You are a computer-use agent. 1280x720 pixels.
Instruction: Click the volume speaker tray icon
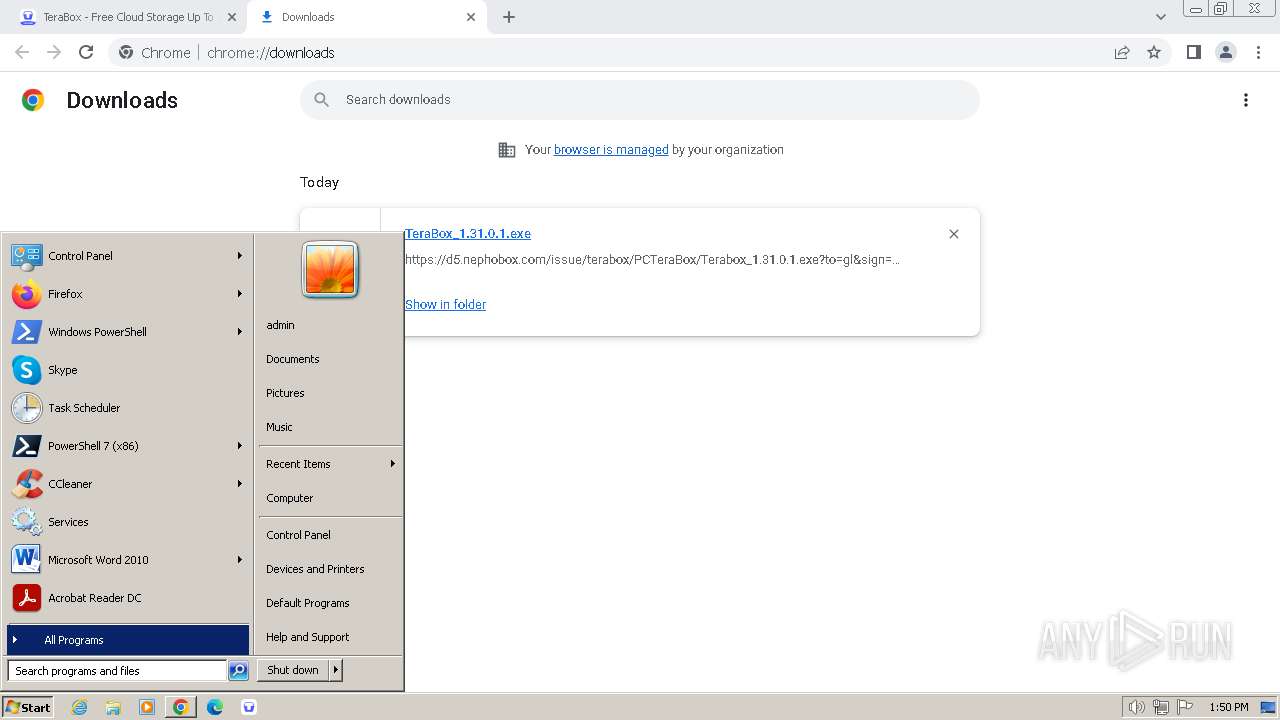point(1136,707)
